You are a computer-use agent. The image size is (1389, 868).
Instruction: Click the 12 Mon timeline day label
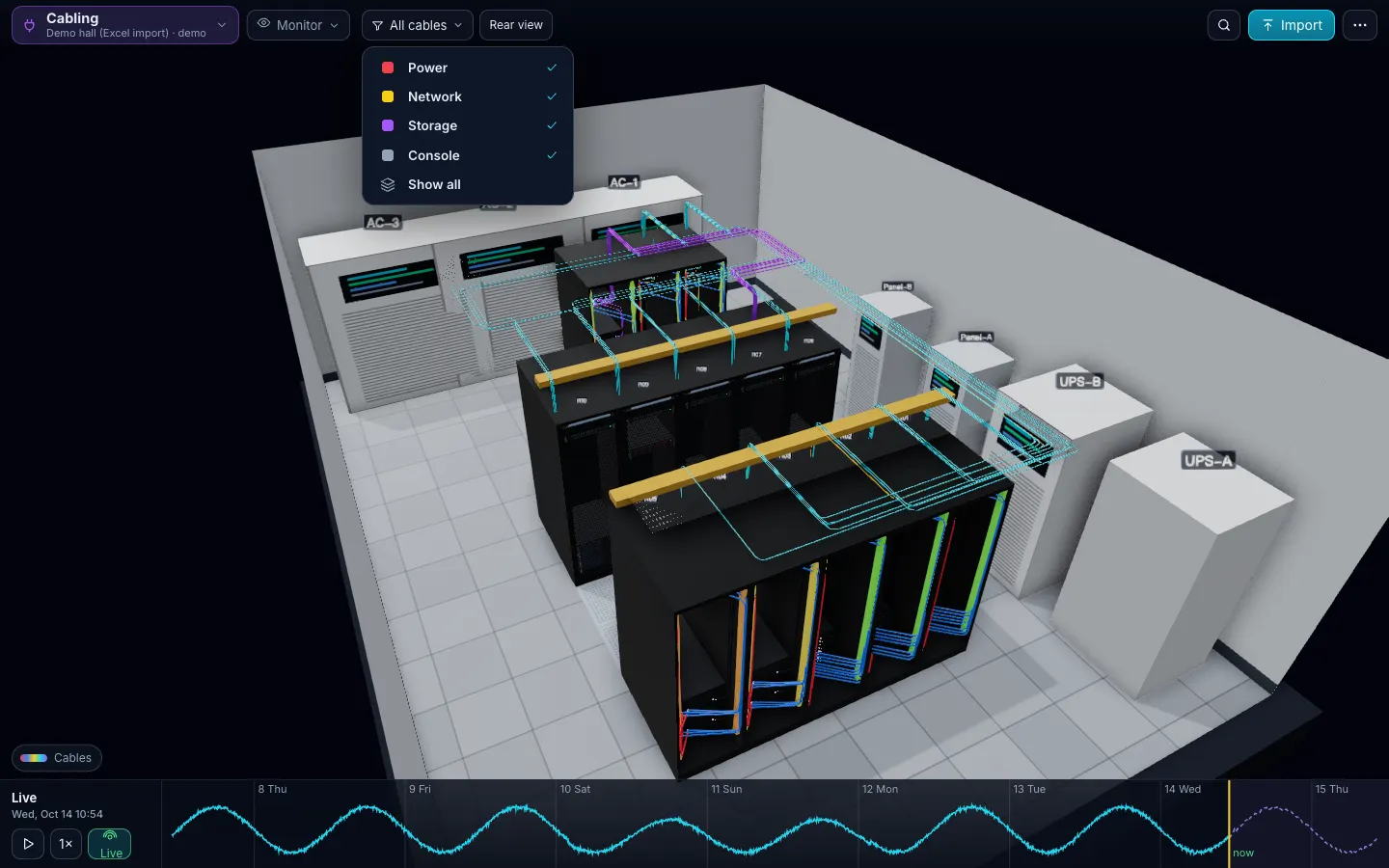point(880,789)
